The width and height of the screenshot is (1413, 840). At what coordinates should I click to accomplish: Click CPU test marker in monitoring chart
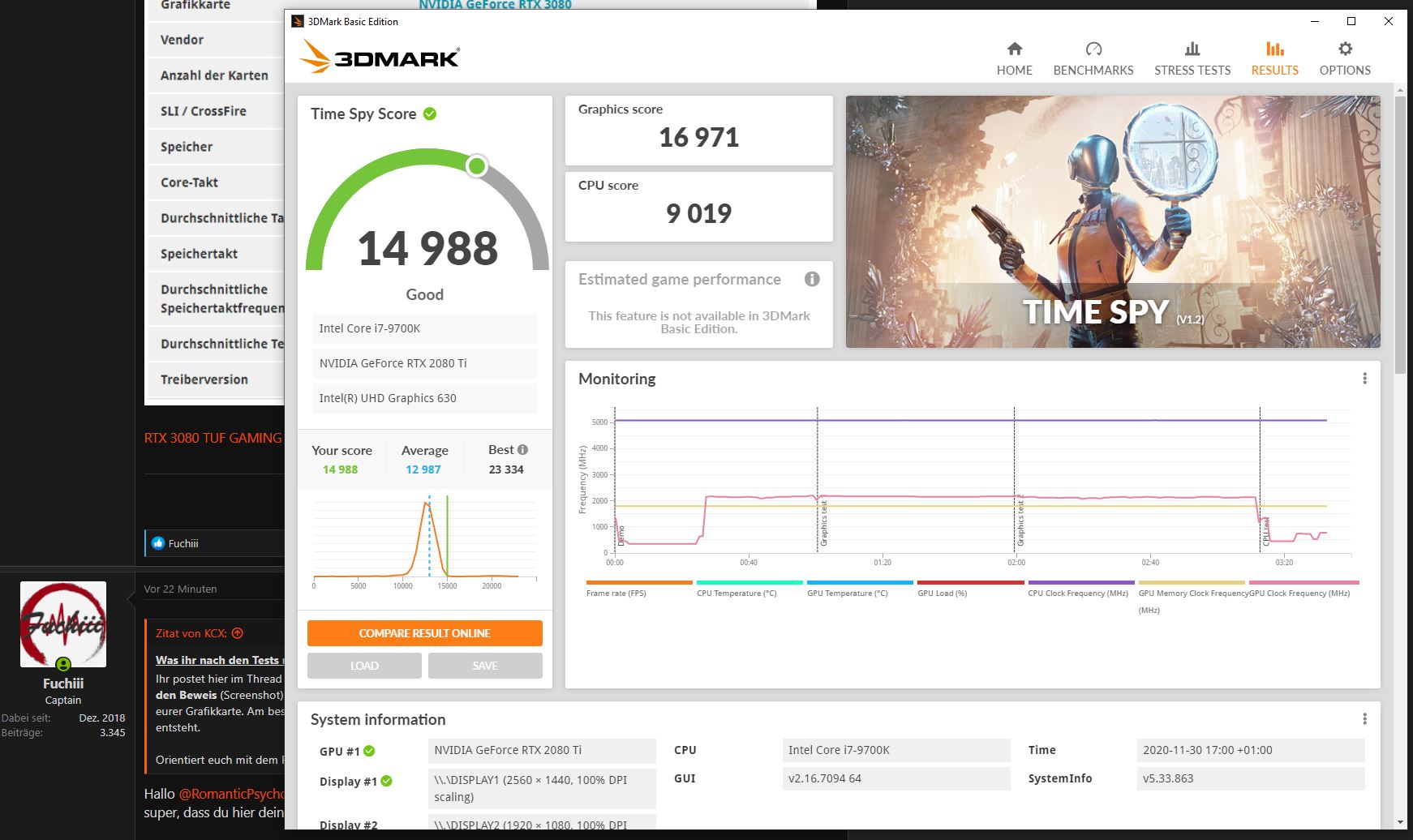tap(1265, 531)
